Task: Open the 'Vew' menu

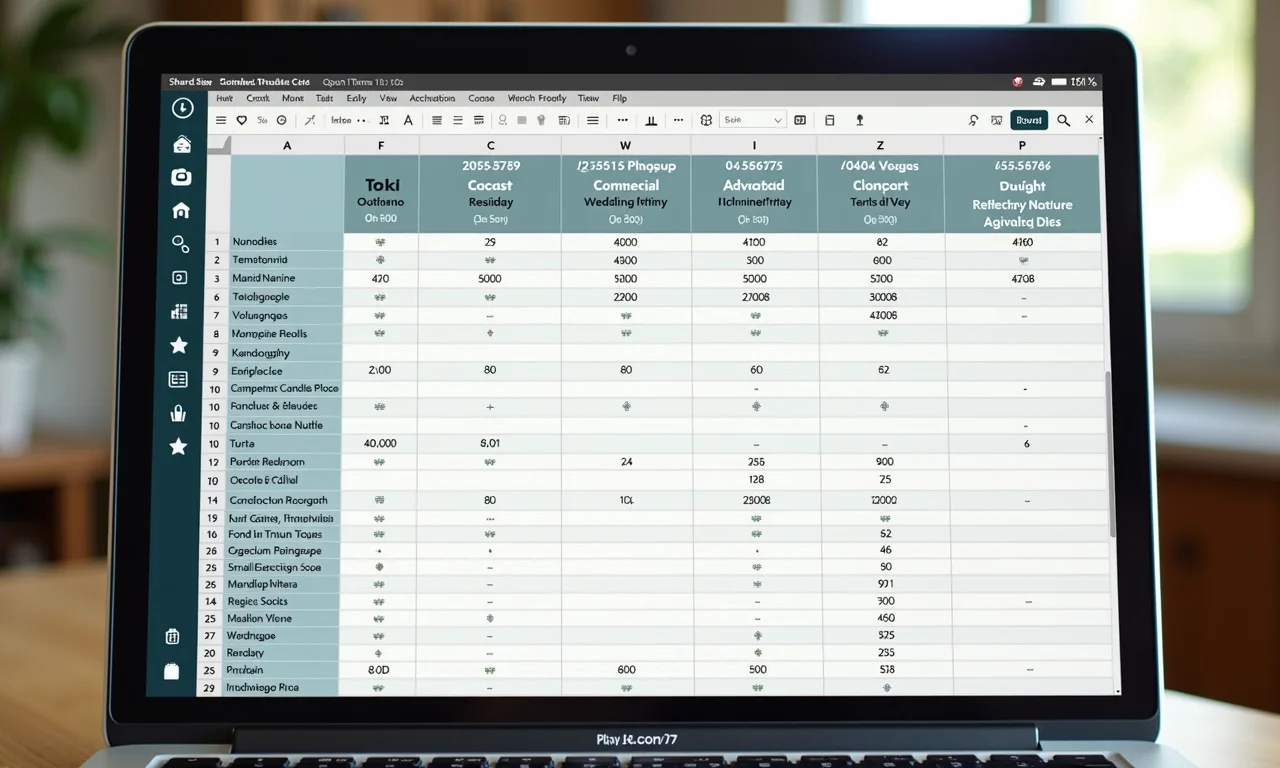Action: coord(388,98)
